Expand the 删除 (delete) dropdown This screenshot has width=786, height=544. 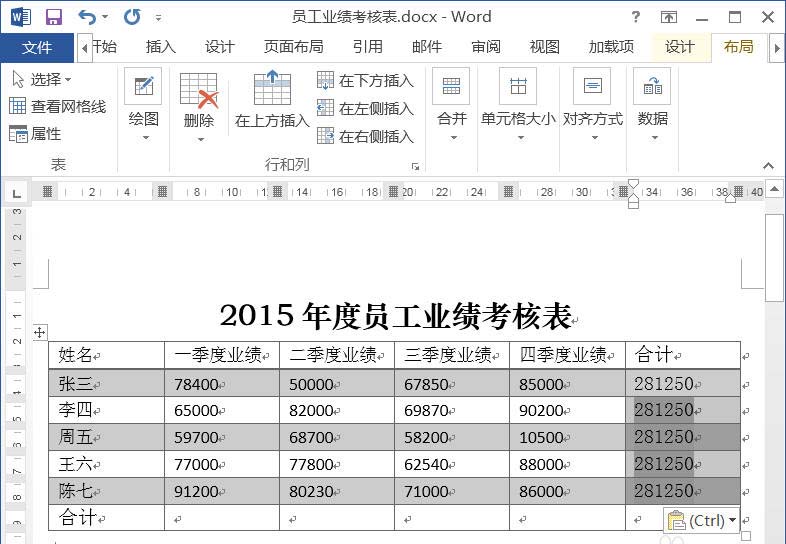tap(199, 138)
